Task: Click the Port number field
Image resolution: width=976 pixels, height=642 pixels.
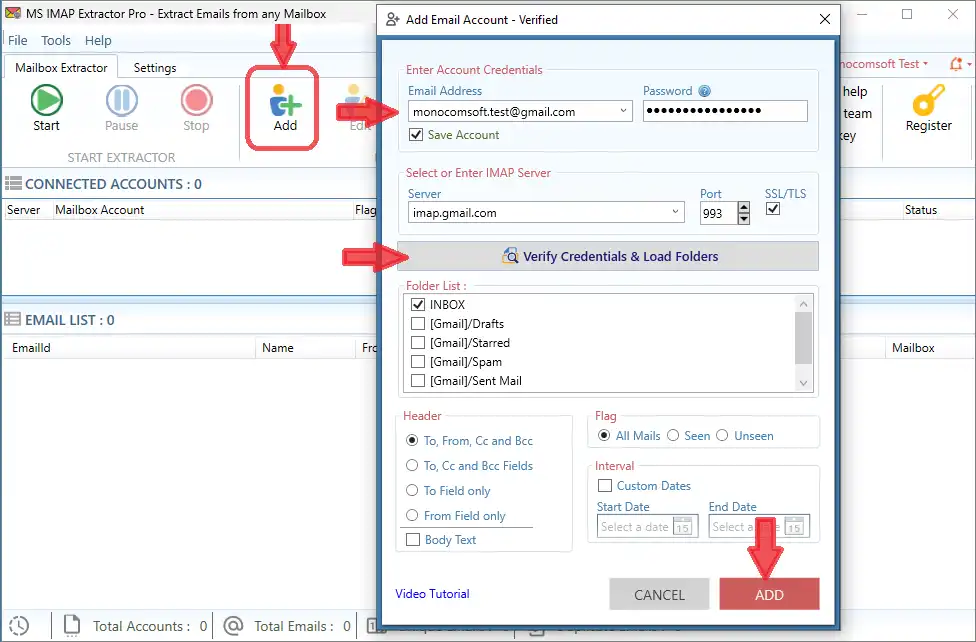Action: click(718, 213)
